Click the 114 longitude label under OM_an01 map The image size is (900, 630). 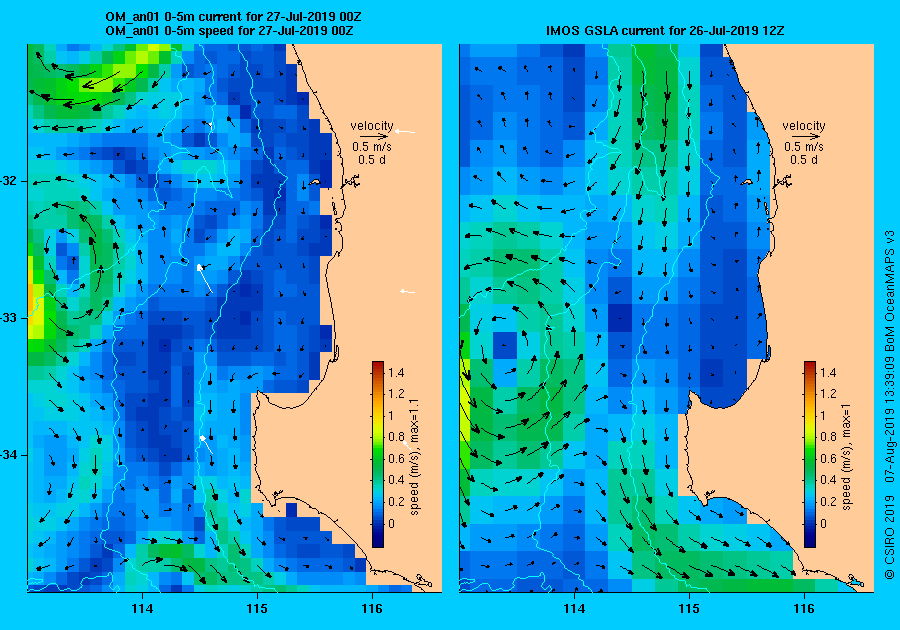pos(142,609)
